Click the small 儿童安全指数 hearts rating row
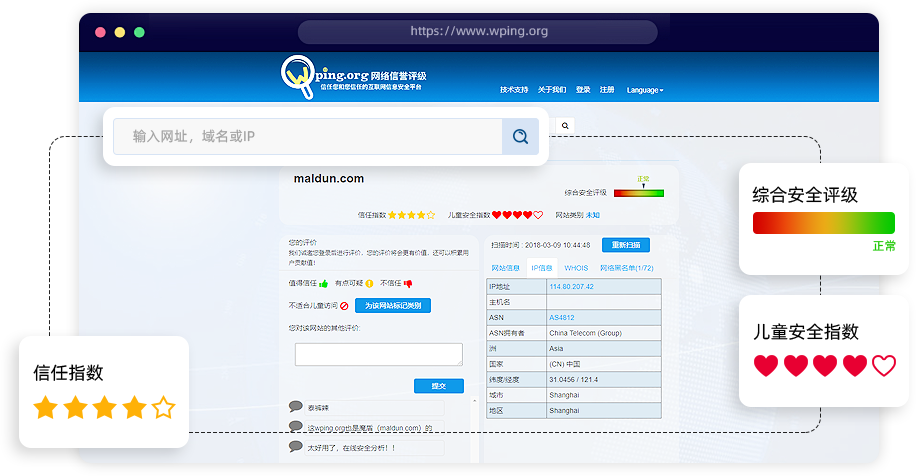The image size is (916, 476). [x=518, y=215]
